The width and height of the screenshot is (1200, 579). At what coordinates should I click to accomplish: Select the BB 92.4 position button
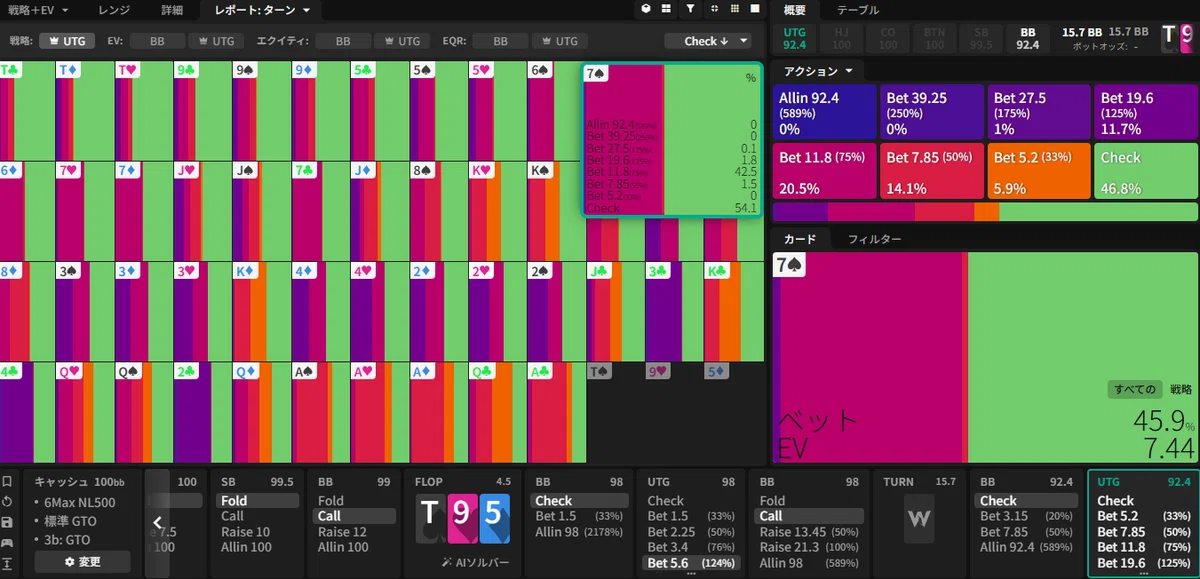point(1027,38)
